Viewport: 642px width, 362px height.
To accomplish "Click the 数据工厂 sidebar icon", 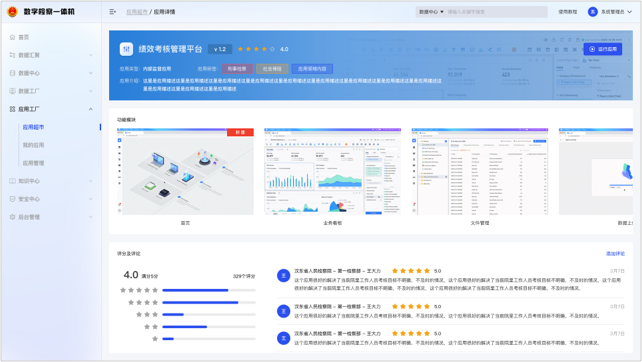I will [x=12, y=91].
